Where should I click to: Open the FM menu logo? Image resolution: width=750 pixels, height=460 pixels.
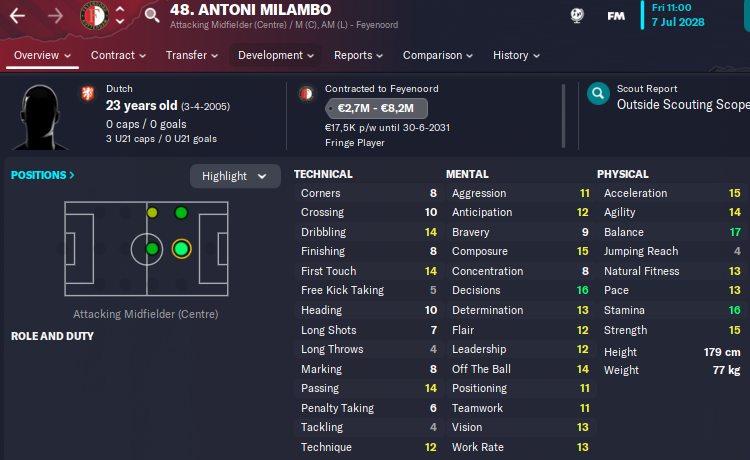(616, 16)
